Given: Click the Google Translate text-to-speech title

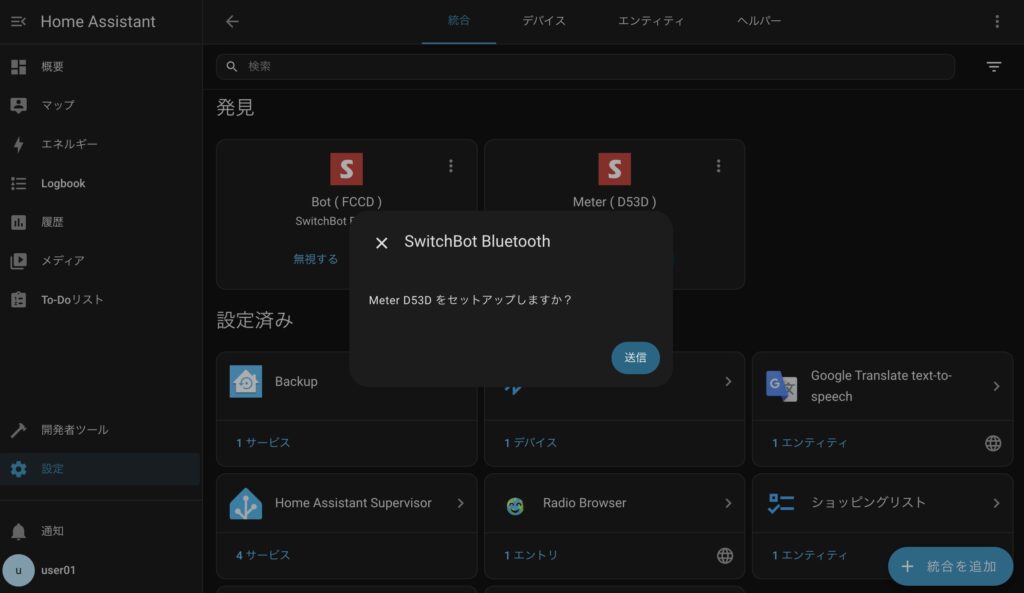Looking at the screenshot, I should click(881, 386).
